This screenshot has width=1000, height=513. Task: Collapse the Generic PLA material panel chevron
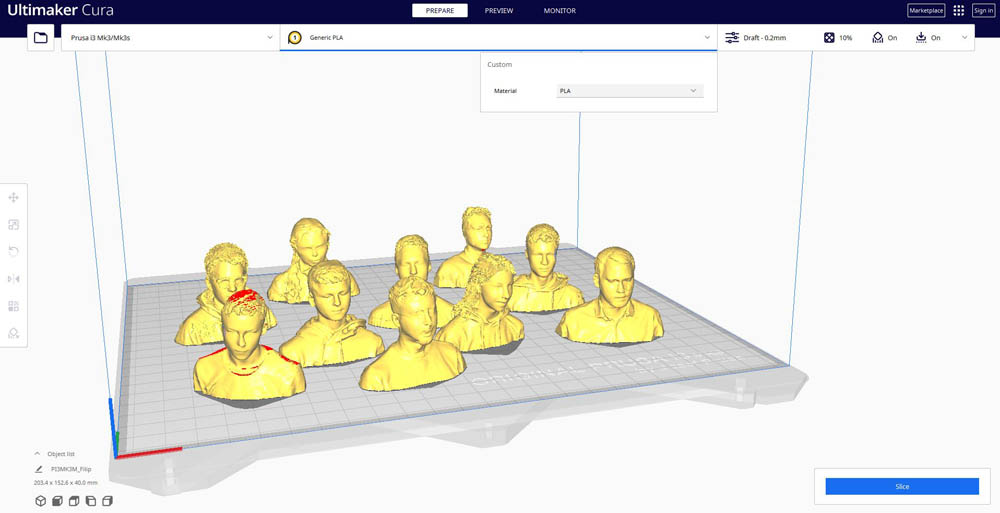click(x=707, y=38)
